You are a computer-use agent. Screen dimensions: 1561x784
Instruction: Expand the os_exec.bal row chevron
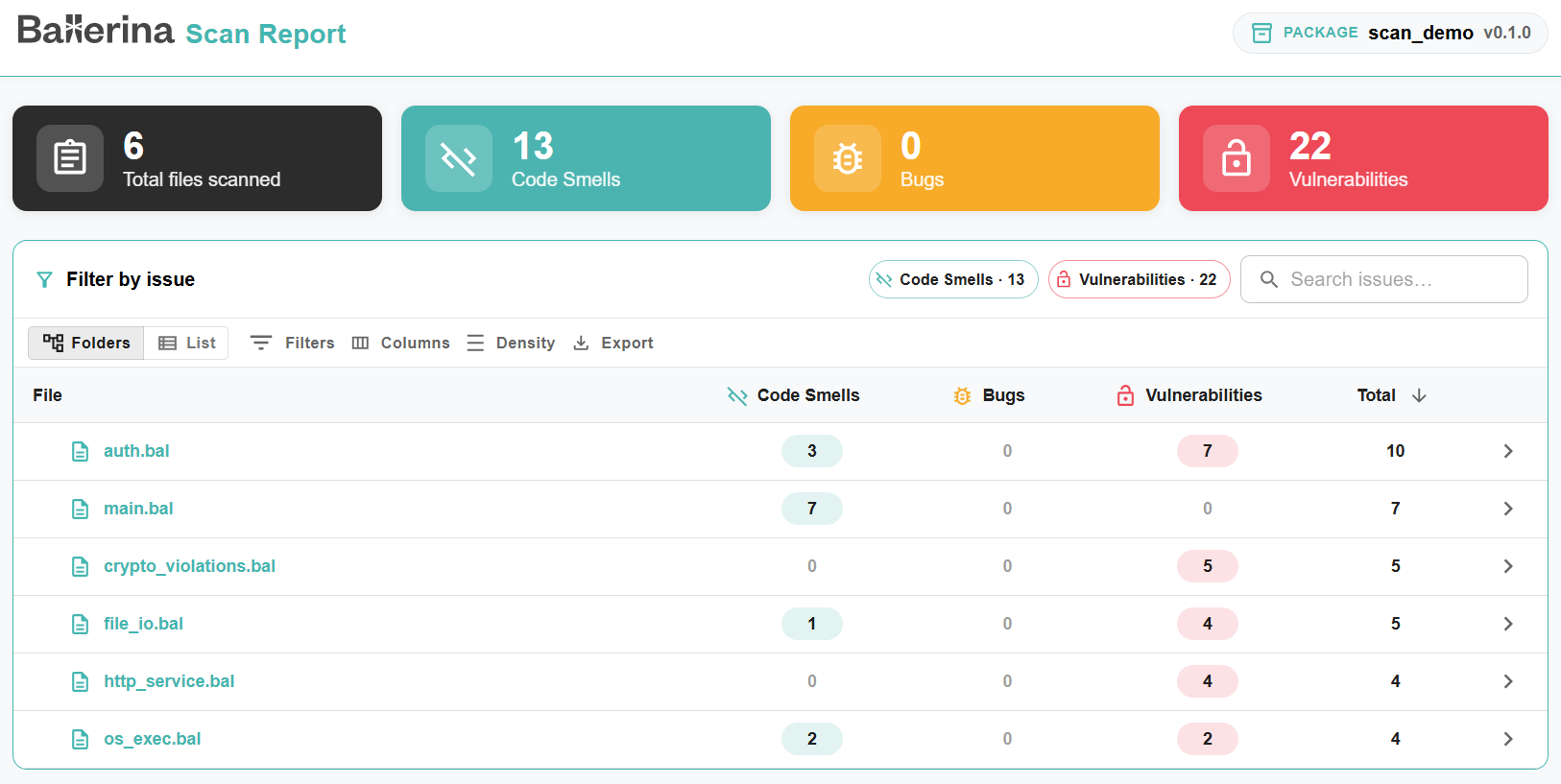(1508, 739)
